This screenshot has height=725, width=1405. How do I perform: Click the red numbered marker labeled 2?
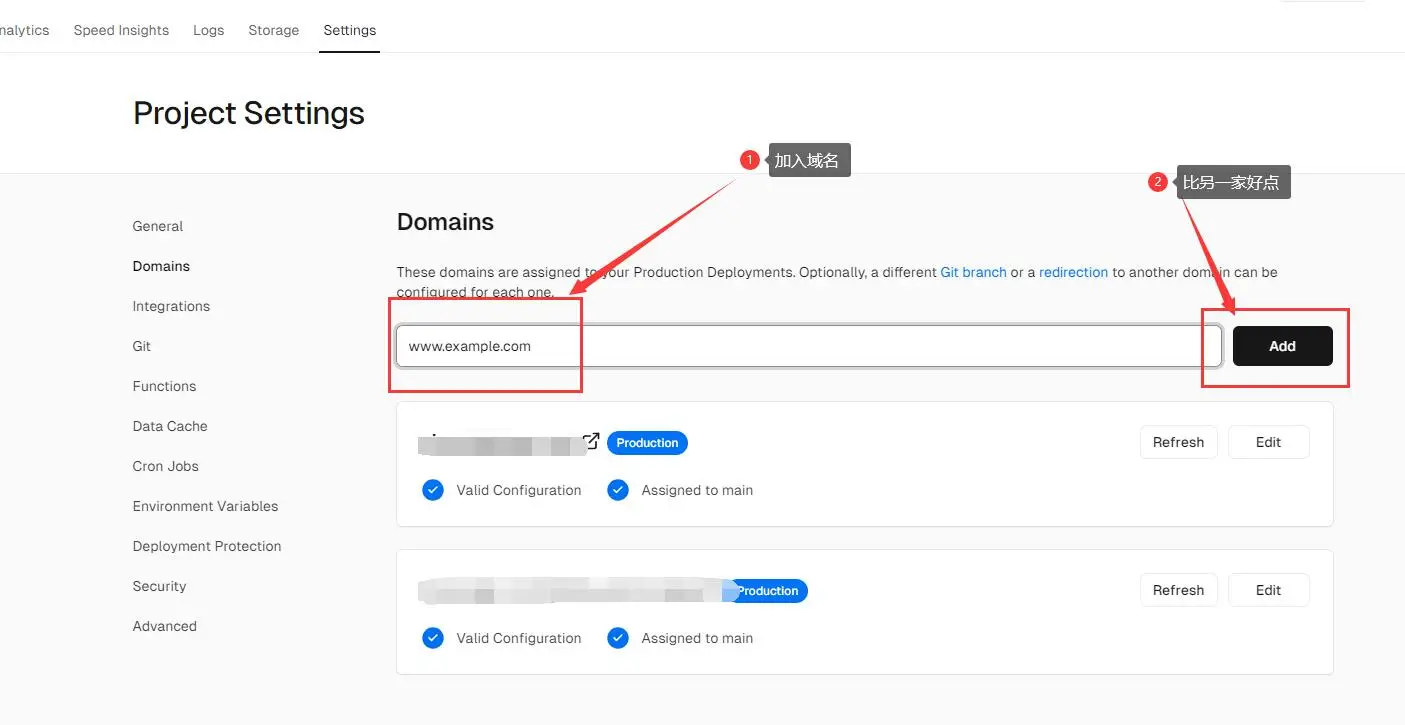[x=1157, y=181]
